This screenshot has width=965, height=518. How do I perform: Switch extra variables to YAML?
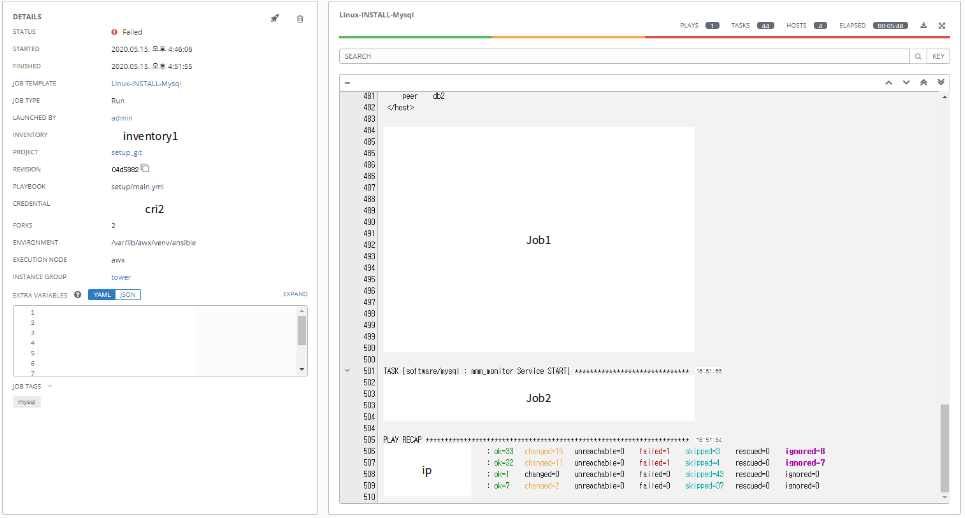[x=102, y=295]
